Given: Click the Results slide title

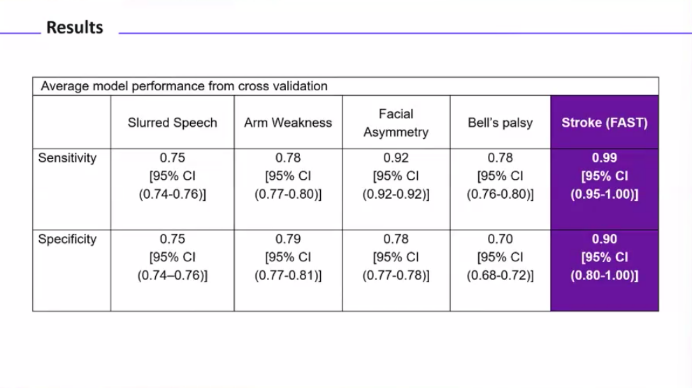Looking at the screenshot, I should [75, 27].
